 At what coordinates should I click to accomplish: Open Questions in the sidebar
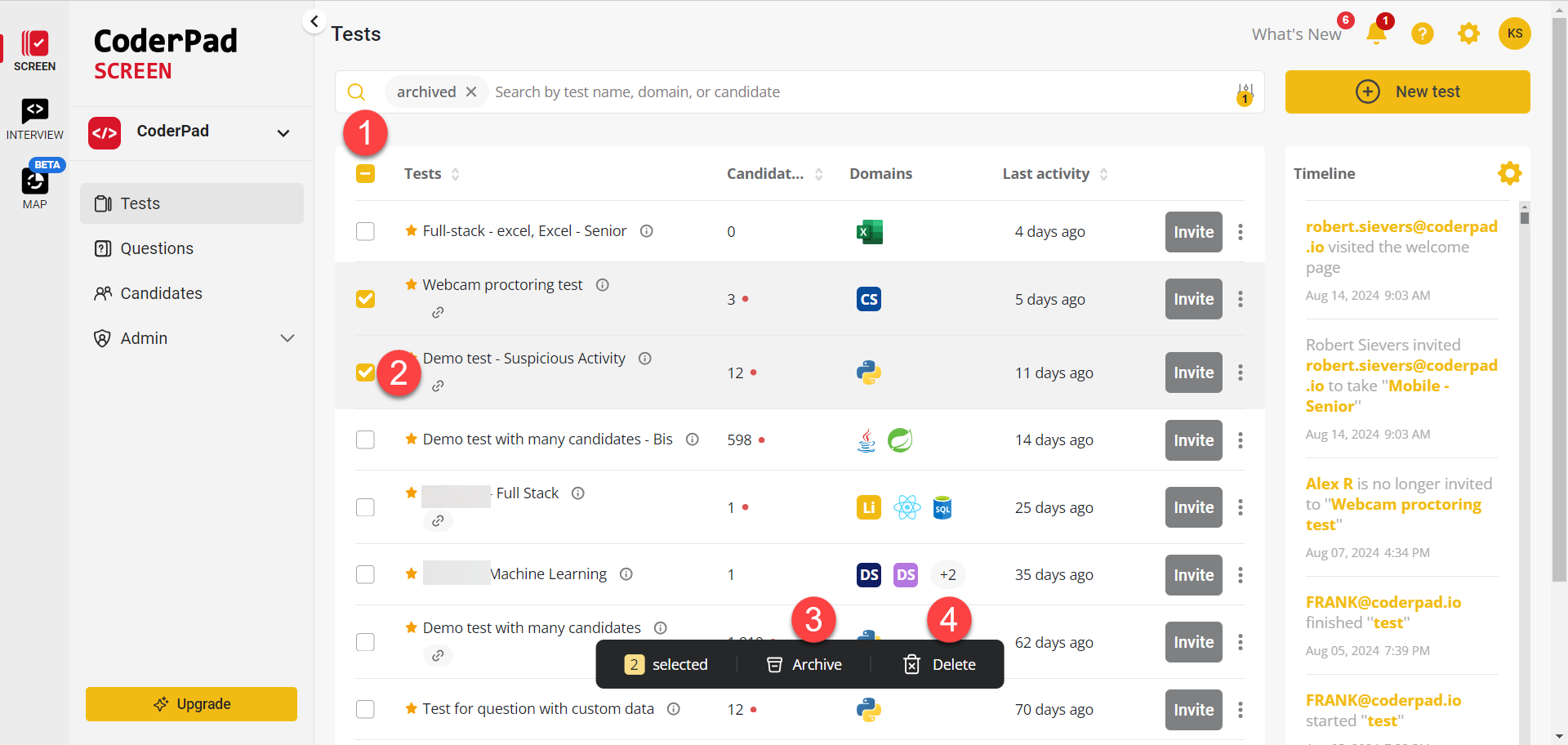point(157,248)
